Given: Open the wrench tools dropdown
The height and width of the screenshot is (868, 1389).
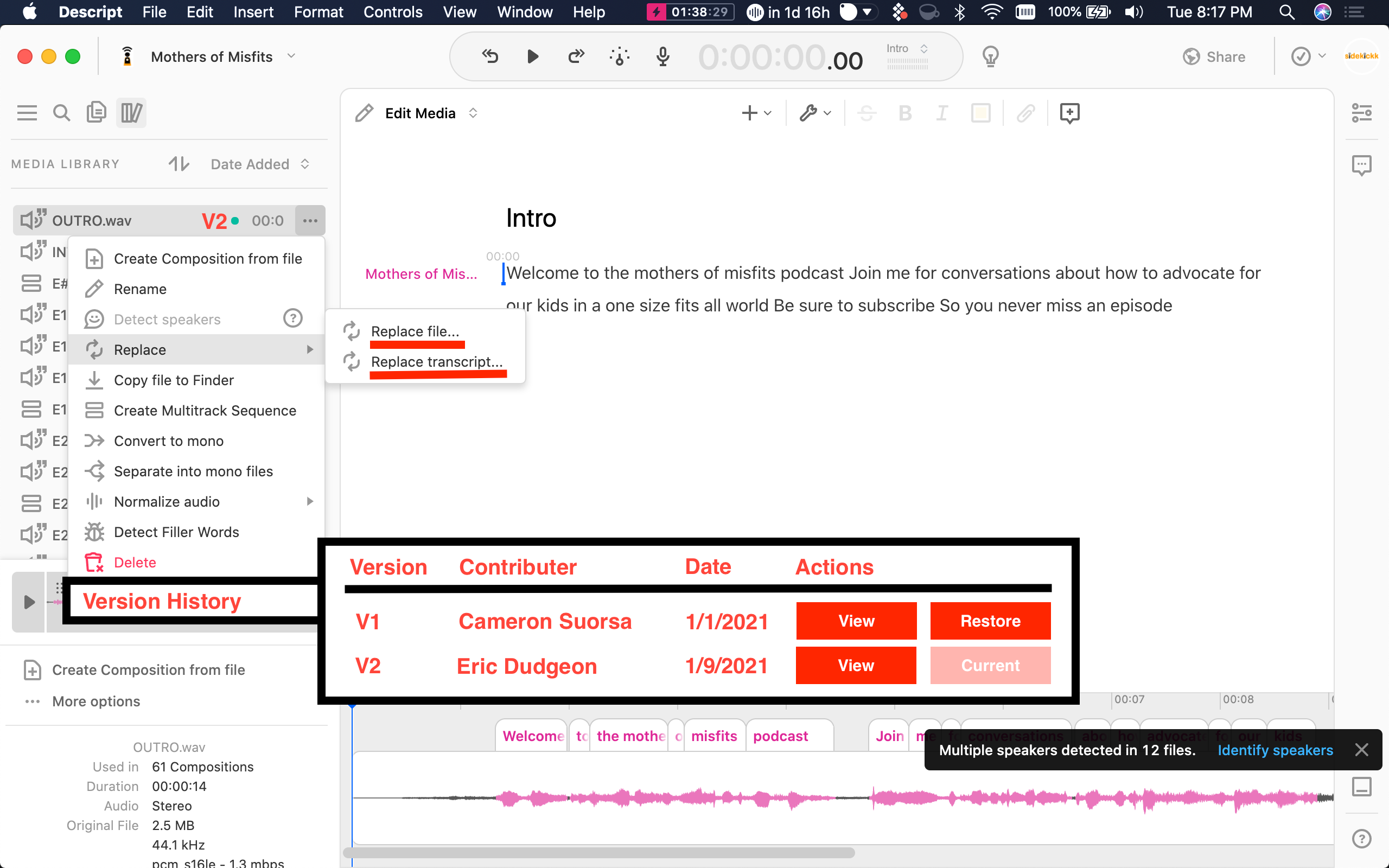Looking at the screenshot, I should 815,113.
